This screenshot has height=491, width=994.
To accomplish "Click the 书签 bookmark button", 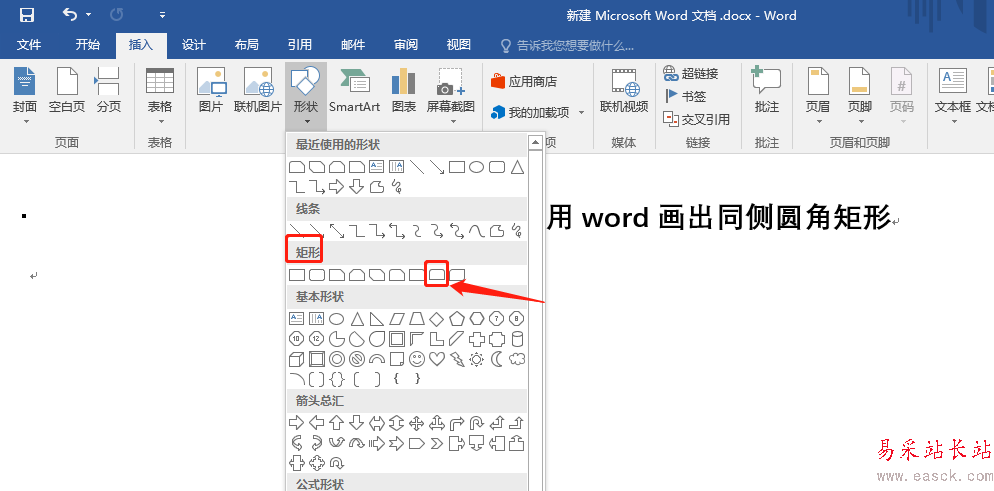I will [x=685, y=96].
